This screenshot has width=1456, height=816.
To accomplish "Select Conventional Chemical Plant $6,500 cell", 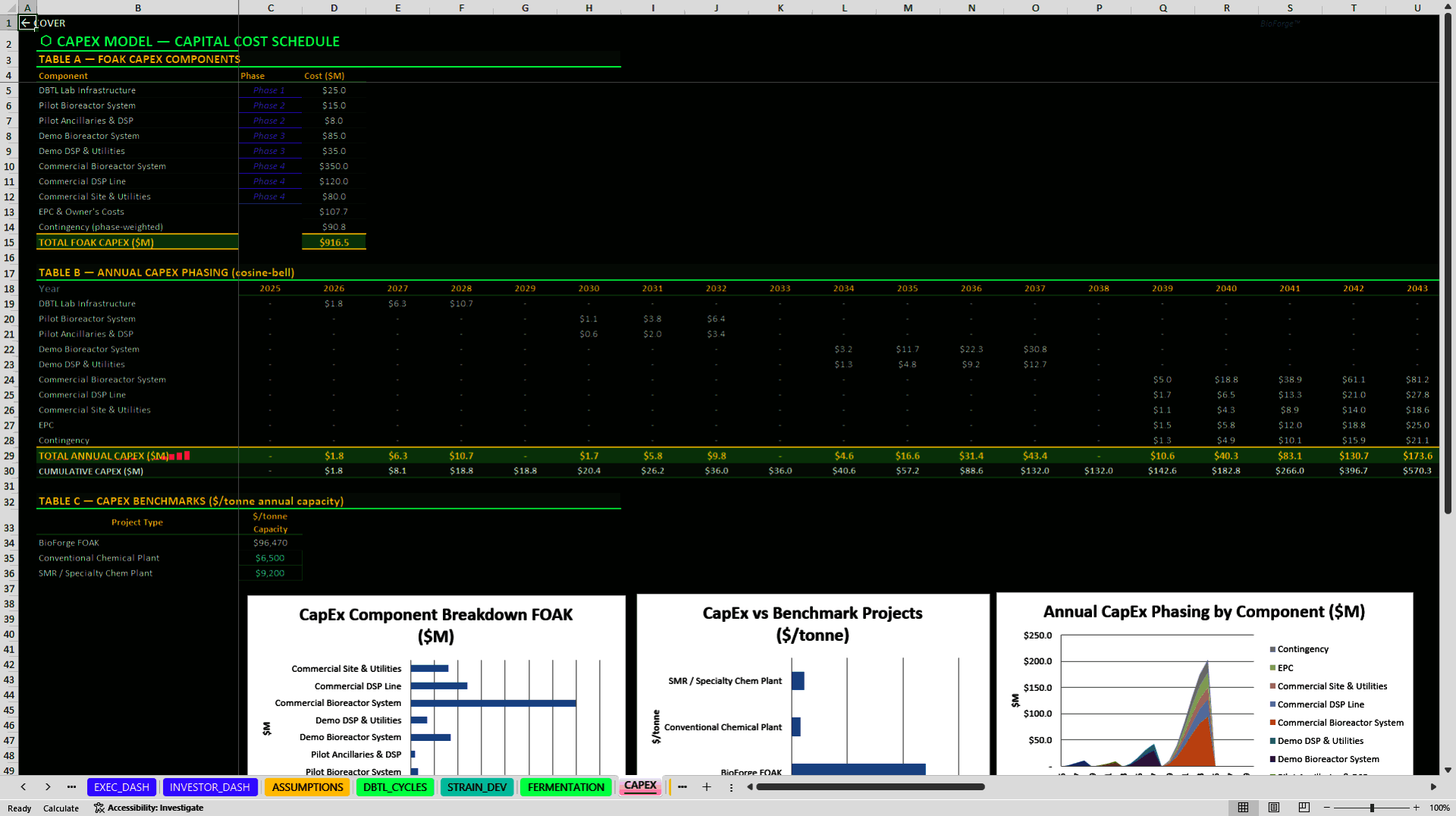I will pos(270,558).
